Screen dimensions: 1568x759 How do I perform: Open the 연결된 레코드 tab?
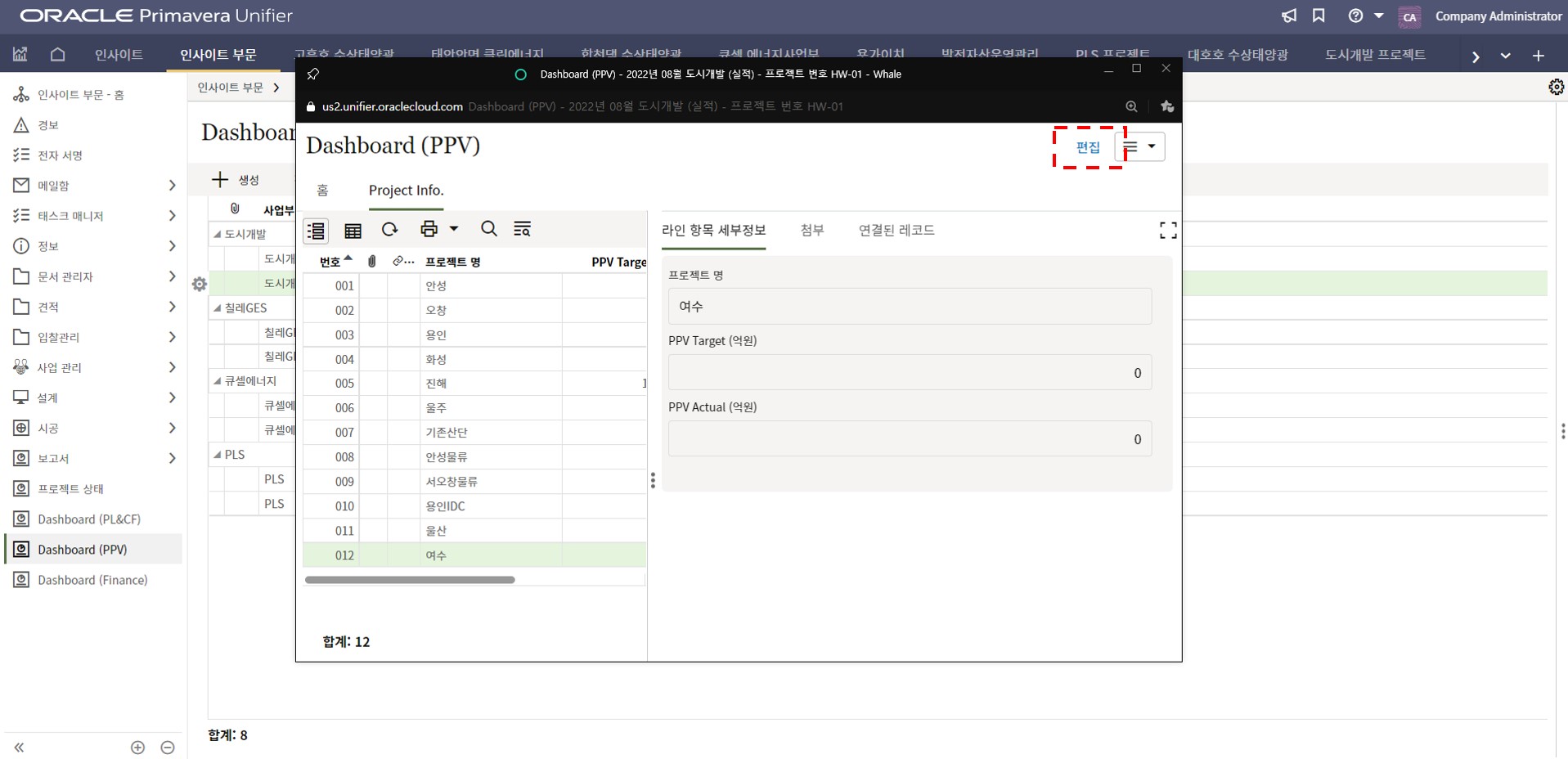coord(896,231)
